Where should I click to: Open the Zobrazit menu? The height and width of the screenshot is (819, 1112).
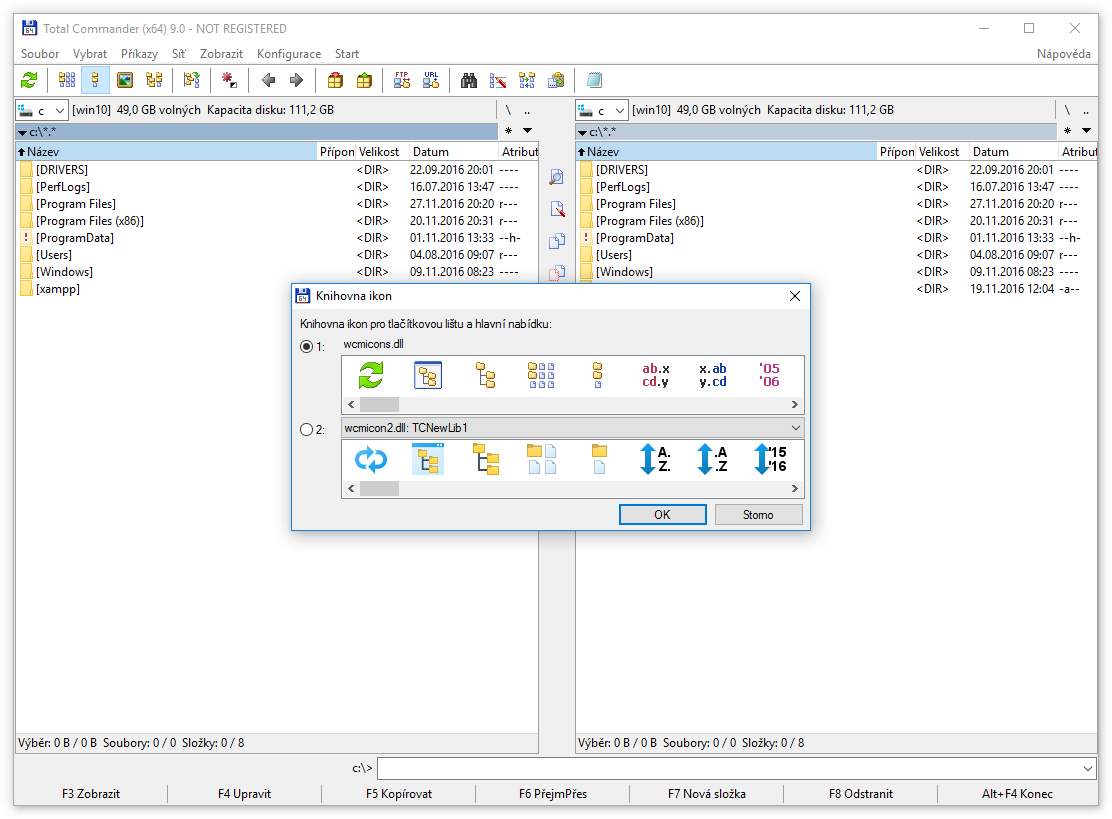(221, 54)
